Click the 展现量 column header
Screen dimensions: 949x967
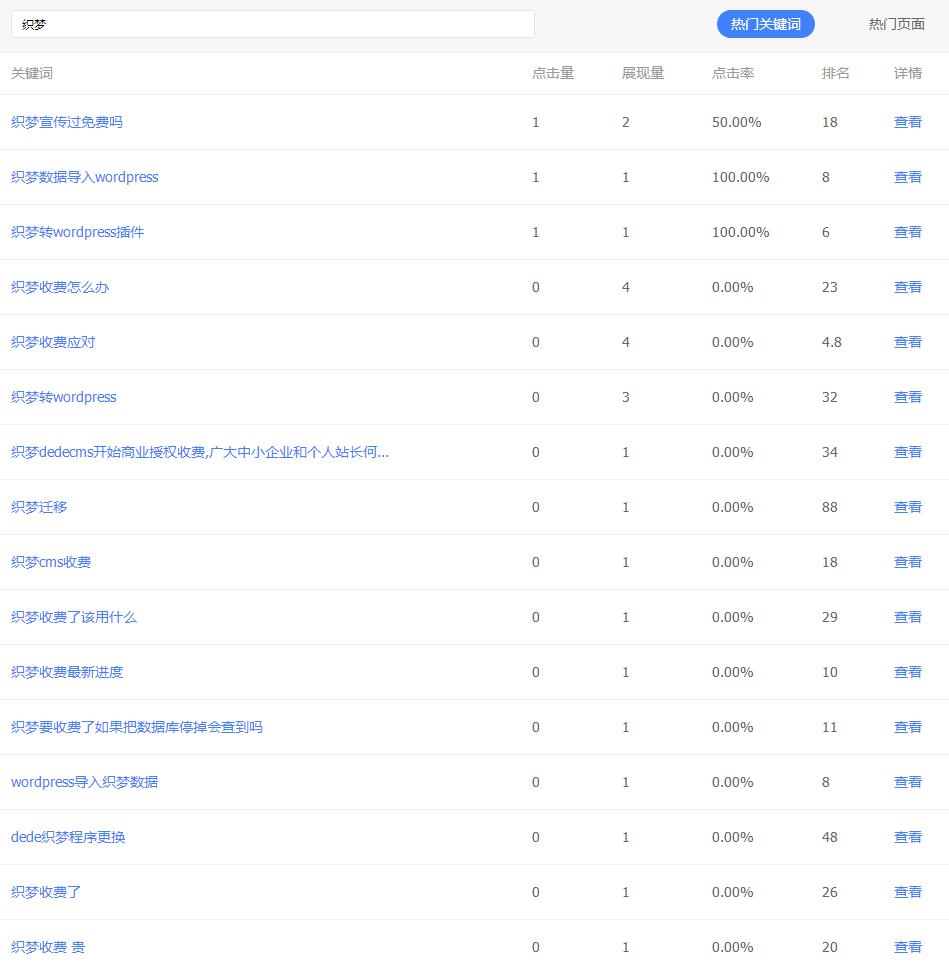(x=643, y=73)
